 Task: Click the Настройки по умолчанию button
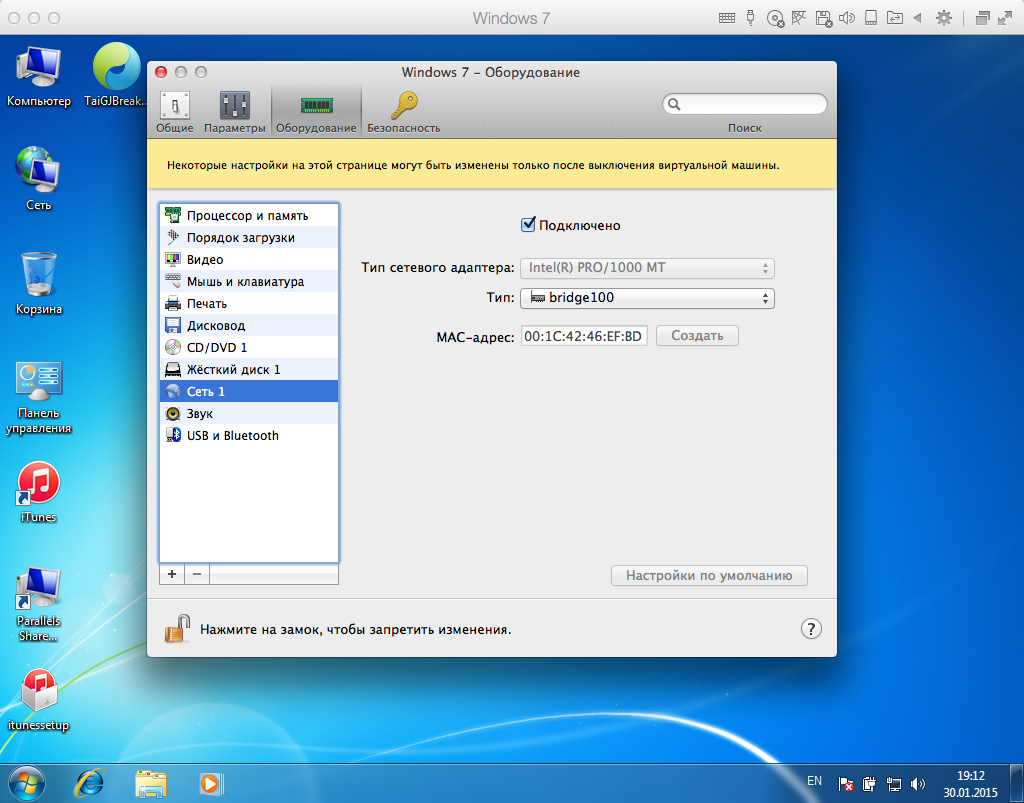coord(709,576)
